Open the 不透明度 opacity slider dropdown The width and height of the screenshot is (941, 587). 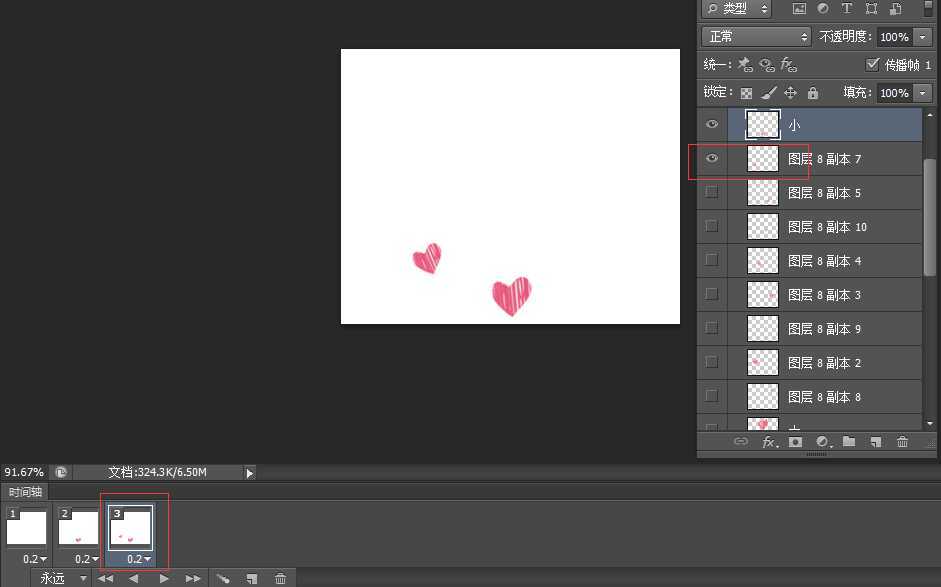click(922, 37)
